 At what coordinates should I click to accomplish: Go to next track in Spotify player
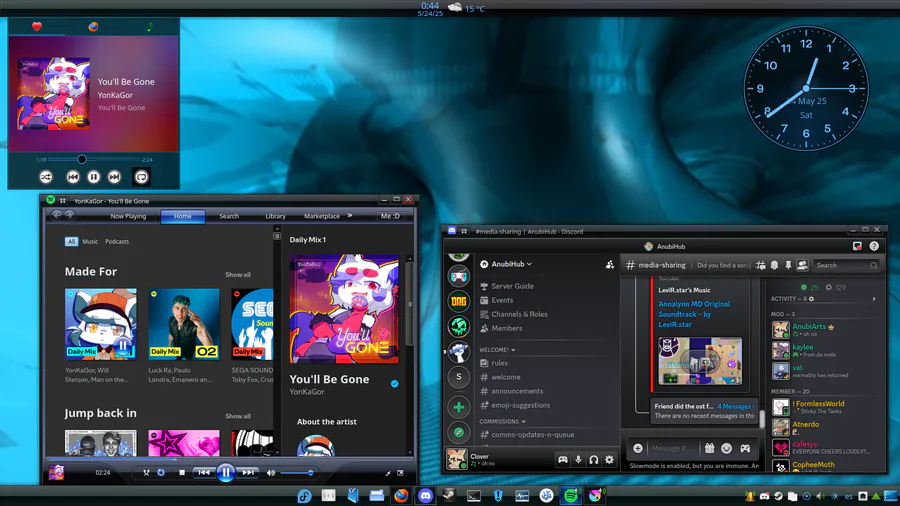(248, 473)
